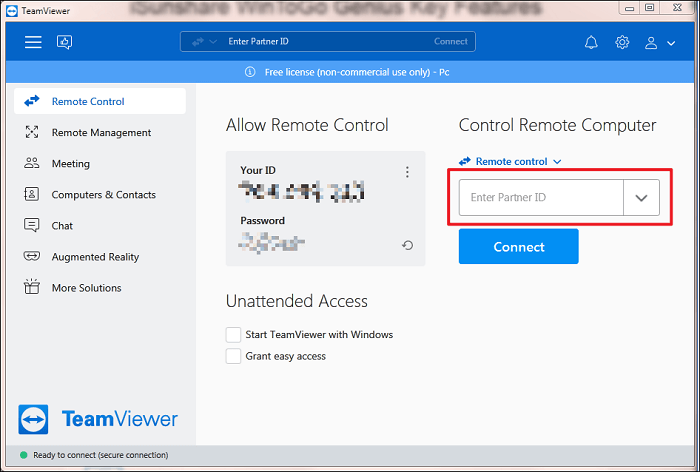Open the hamburger menu
700x472 pixels.
click(33, 42)
